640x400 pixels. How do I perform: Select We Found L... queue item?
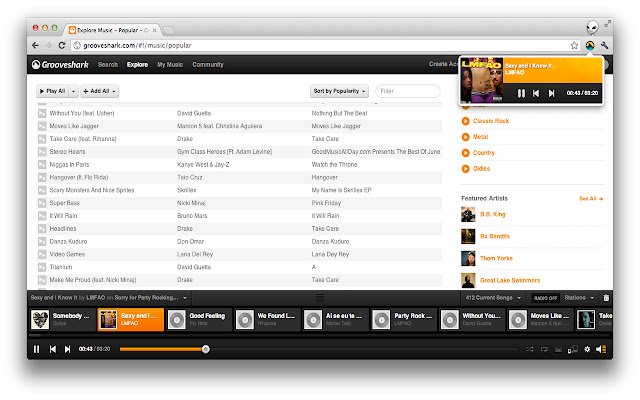click(x=267, y=320)
